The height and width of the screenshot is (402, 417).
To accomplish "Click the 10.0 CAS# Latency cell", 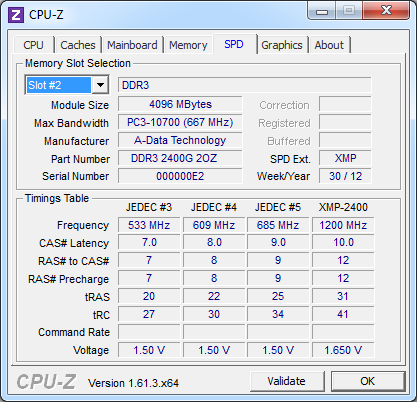I will point(343,242).
